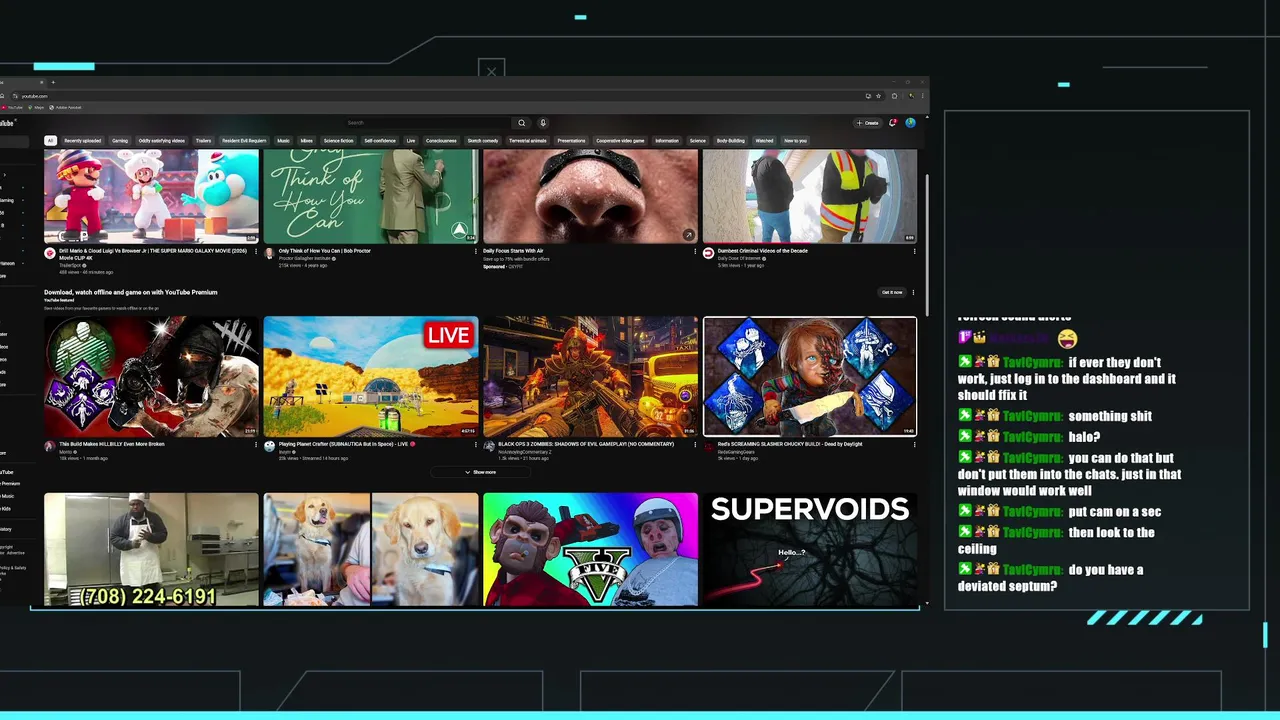The image size is (1280, 720).
Task: Select Terrestrial animals filter chip
Action: coord(528,141)
